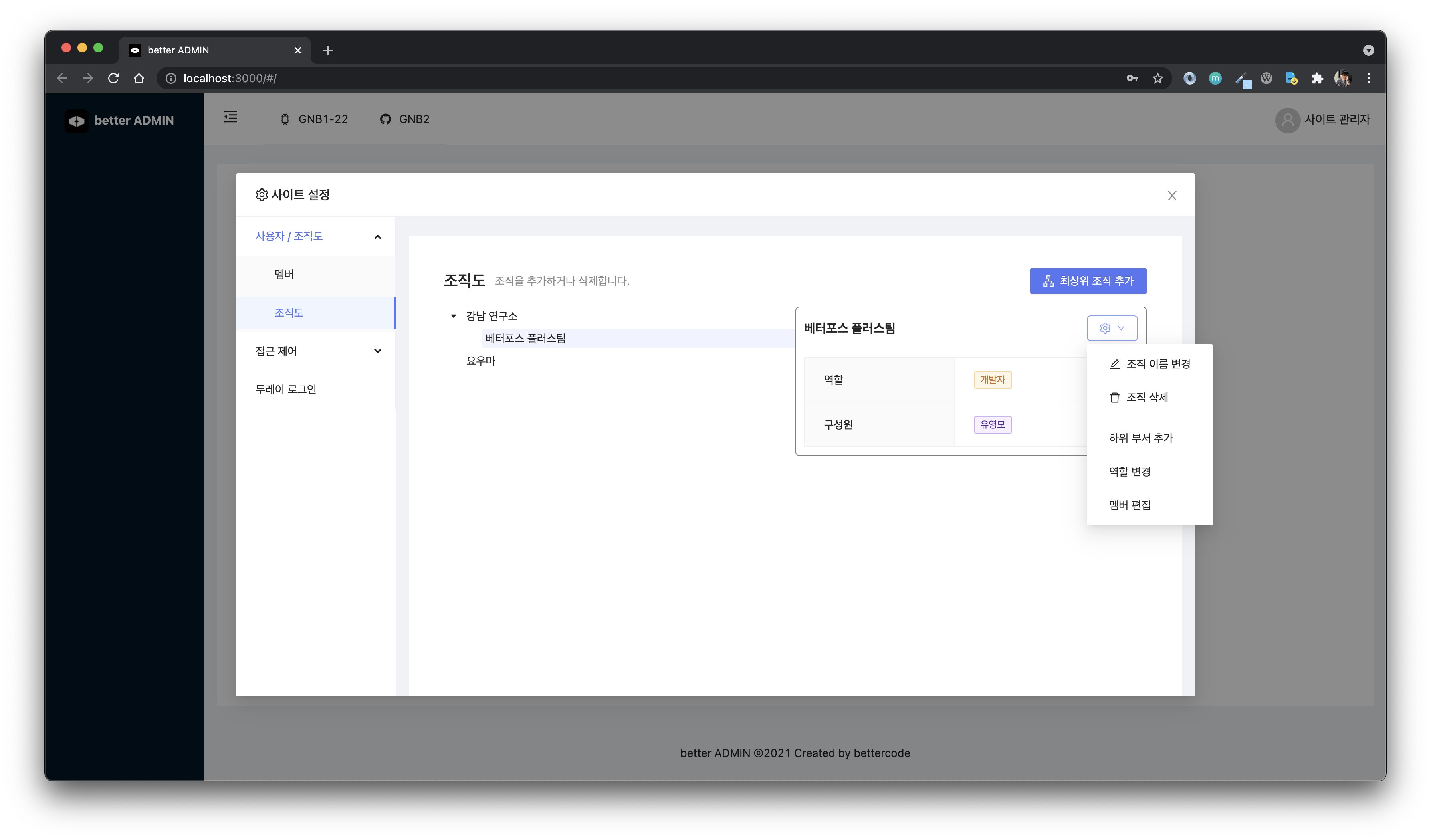The image size is (1431, 840).
Task: Click the pencil icon beside 조직 이름 변경
Action: pos(1114,364)
